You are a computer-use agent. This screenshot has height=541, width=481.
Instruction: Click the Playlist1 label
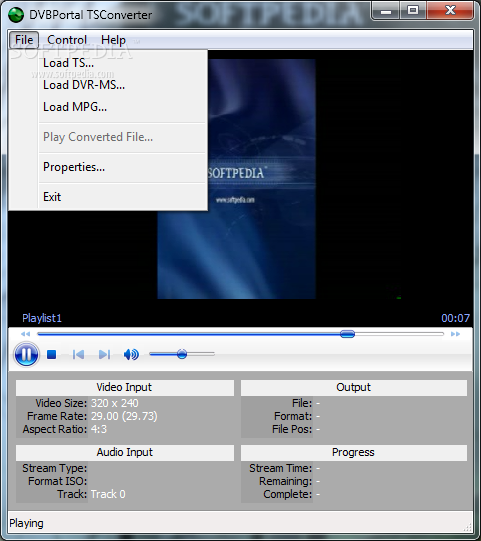(42, 318)
